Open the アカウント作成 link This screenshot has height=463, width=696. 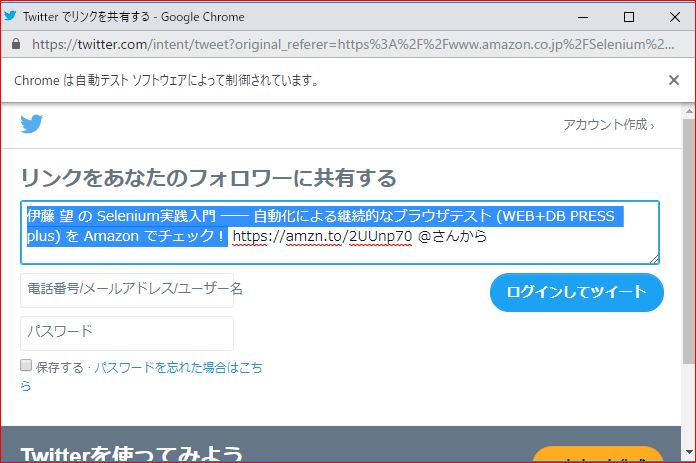click(609, 125)
